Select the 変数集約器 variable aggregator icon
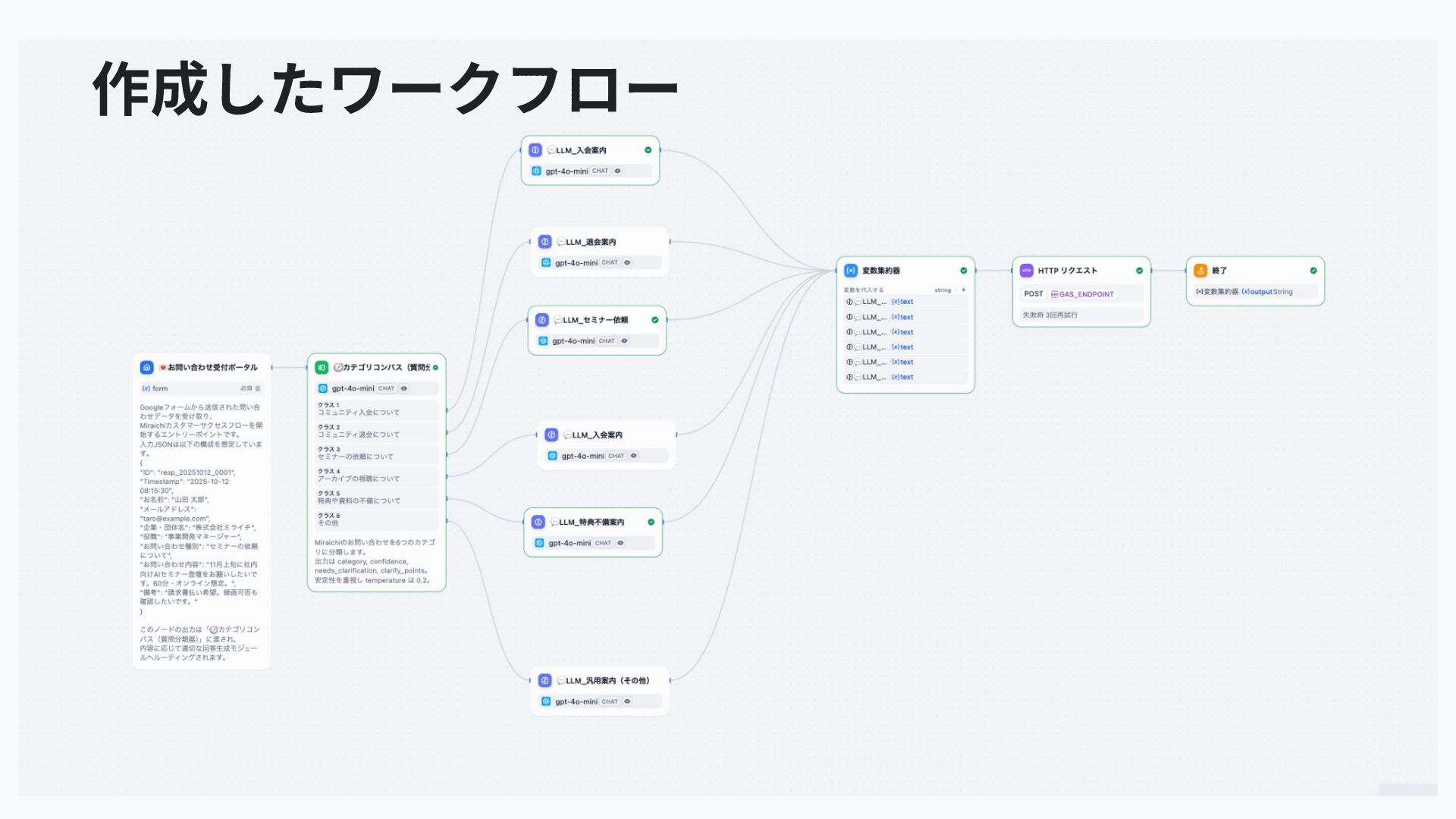 (x=851, y=271)
